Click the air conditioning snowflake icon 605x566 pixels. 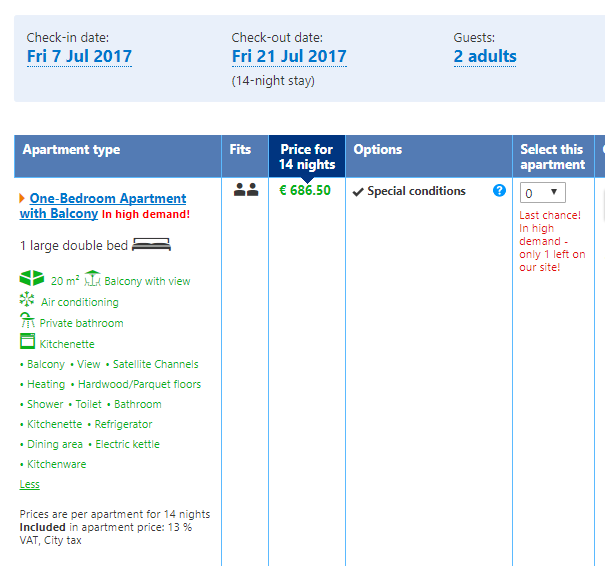click(x=27, y=300)
